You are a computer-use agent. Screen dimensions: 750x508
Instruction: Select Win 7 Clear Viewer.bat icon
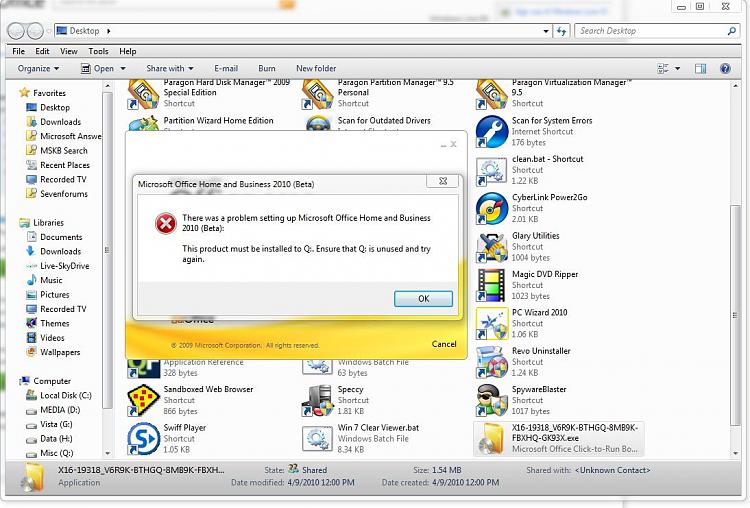317,439
